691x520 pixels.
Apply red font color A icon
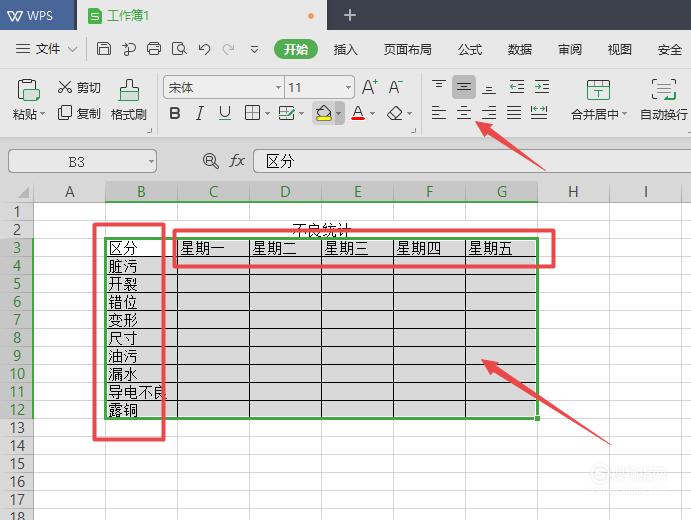coord(358,113)
